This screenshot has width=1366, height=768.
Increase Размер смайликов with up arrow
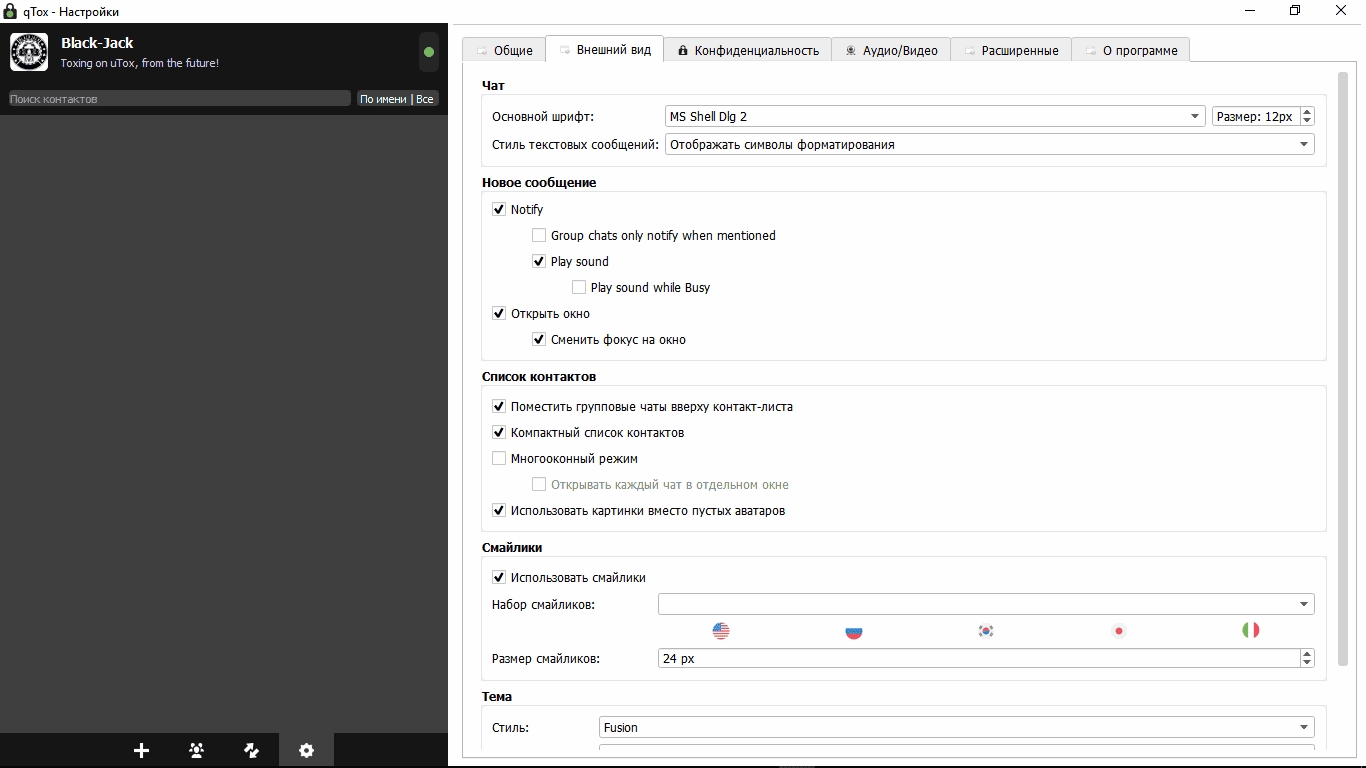coord(1307,654)
